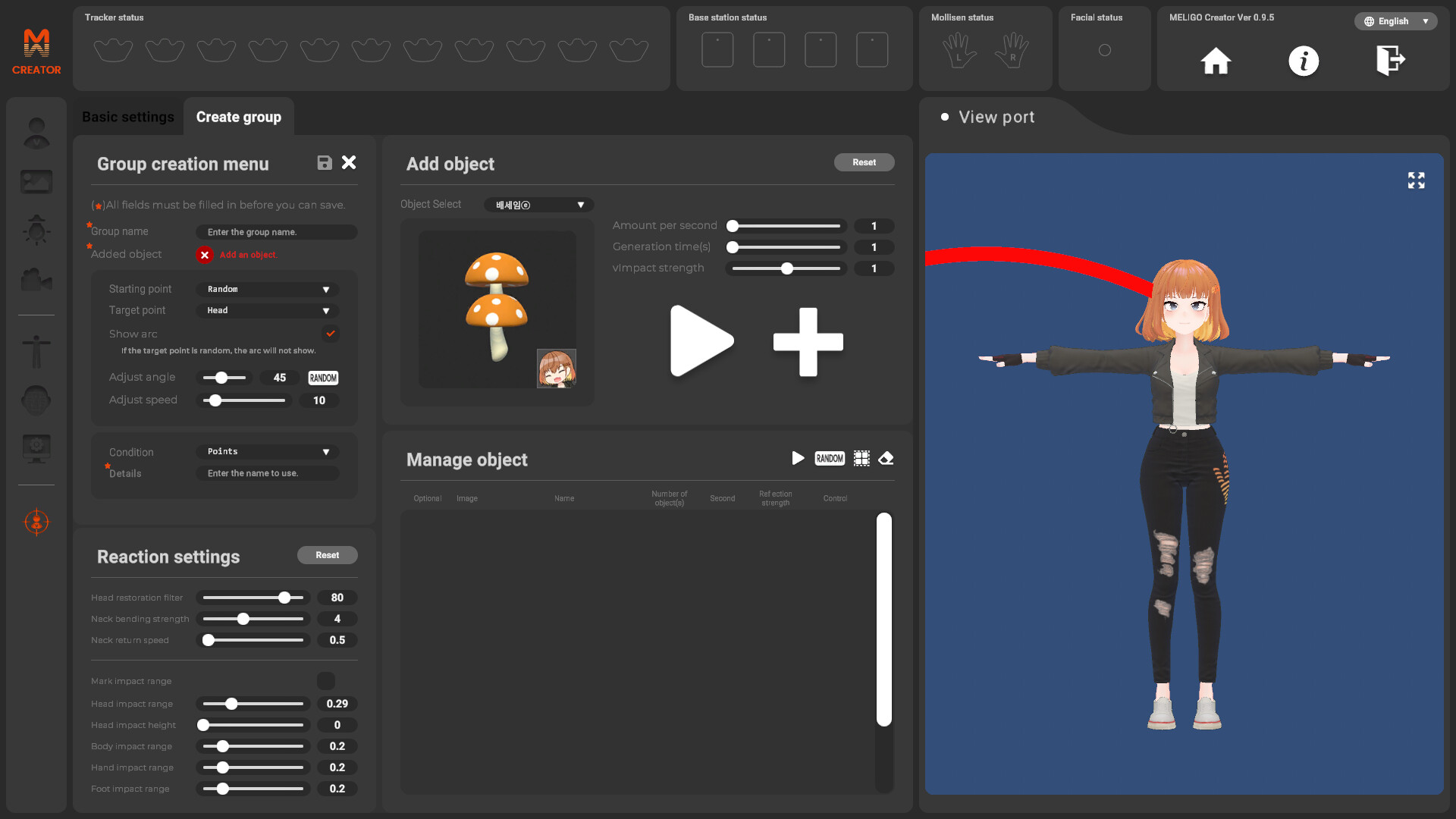
Task: Click the Adjust angle value 45 field
Action: click(280, 378)
